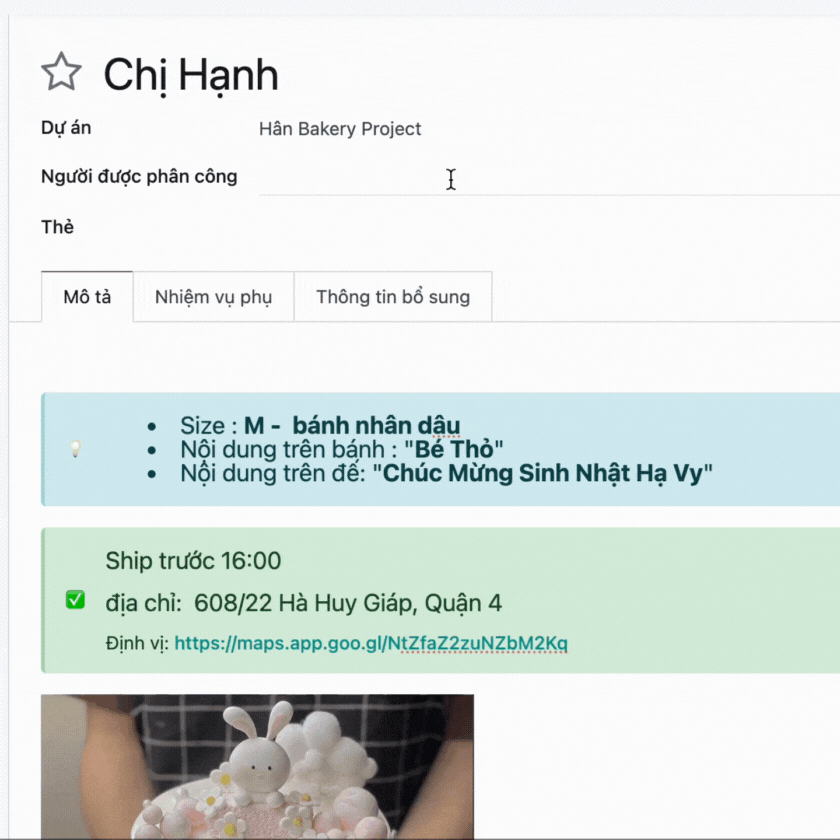This screenshot has width=840, height=840.
Task: Toggle the favorite star next to Chị Hạnh
Action: (61, 72)
